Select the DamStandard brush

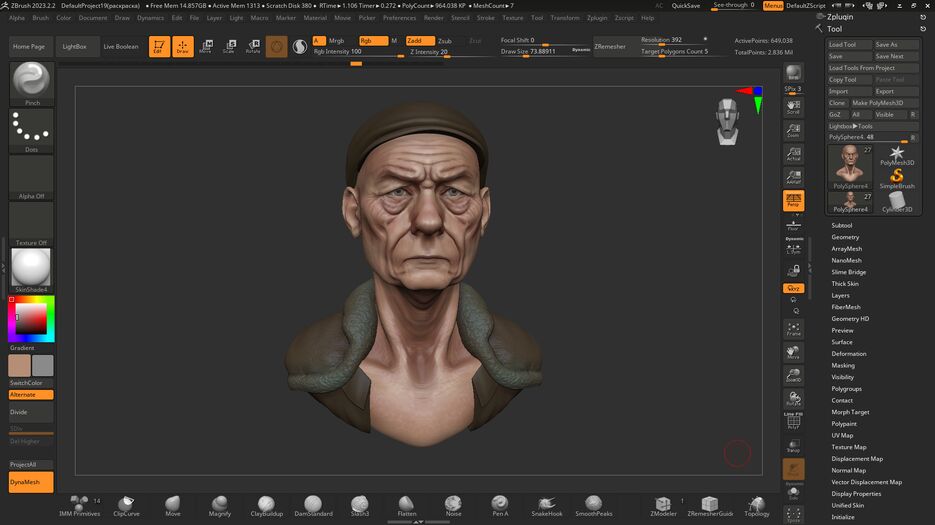(313, 506)
